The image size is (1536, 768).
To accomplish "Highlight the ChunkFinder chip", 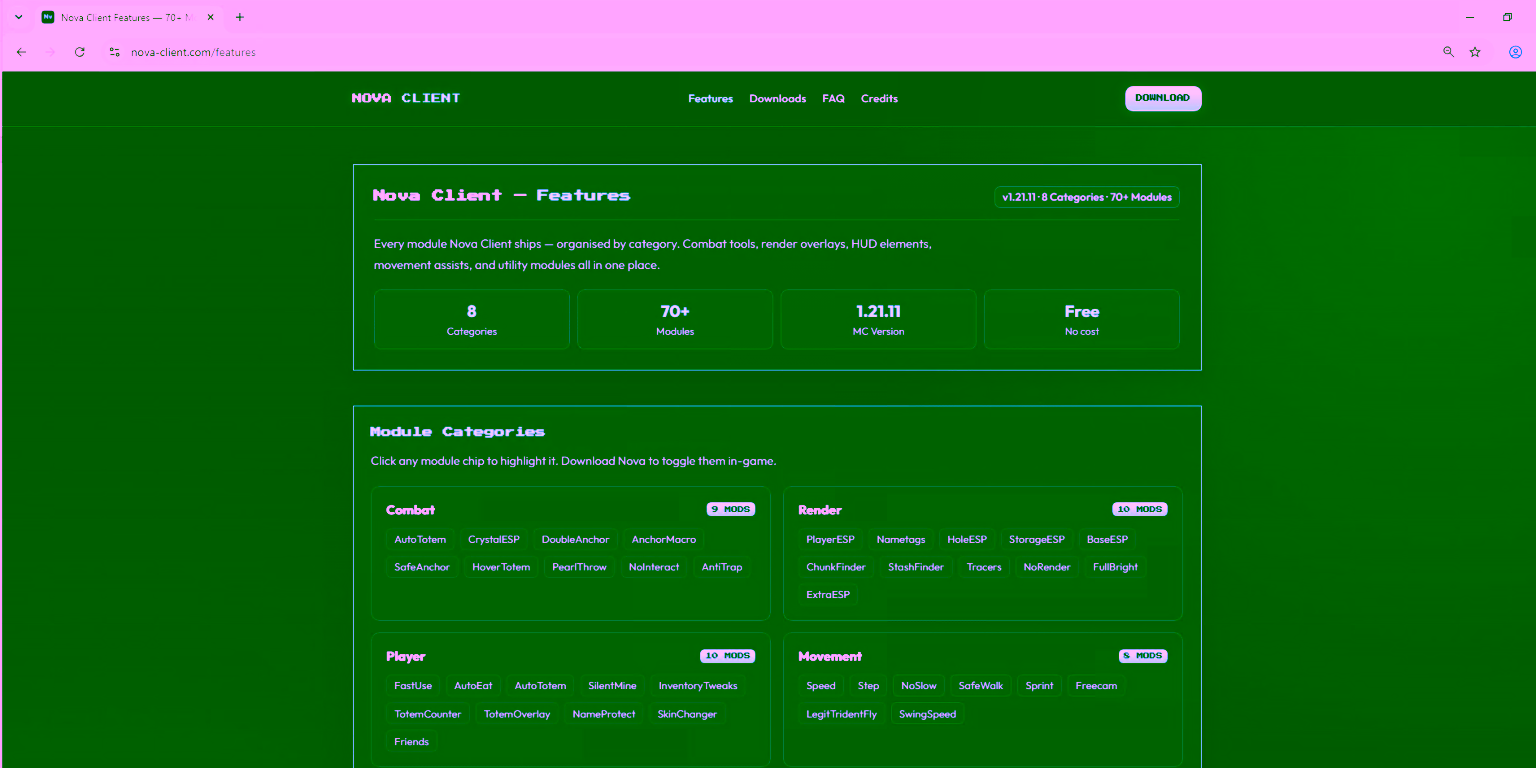I will 836,567.
